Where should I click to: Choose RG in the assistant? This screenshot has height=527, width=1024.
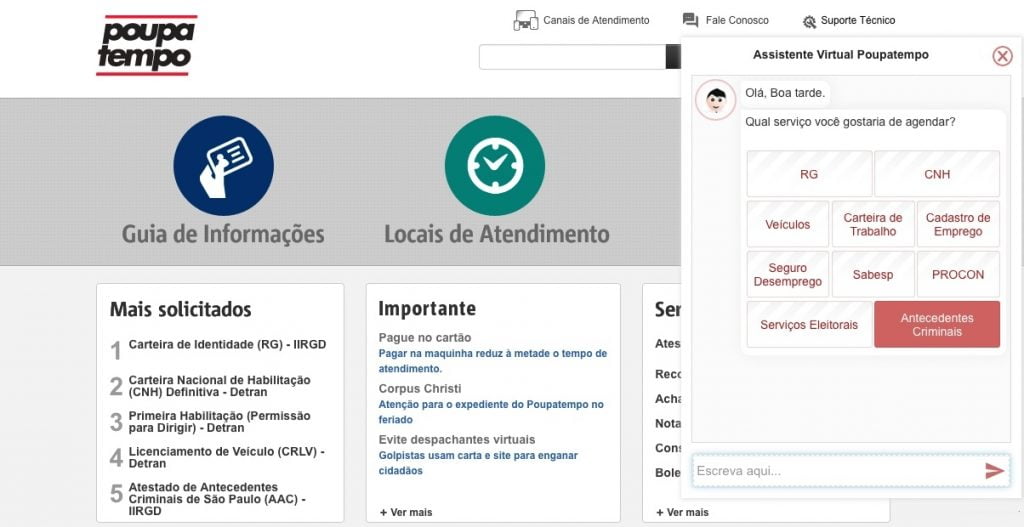[809, 174]
